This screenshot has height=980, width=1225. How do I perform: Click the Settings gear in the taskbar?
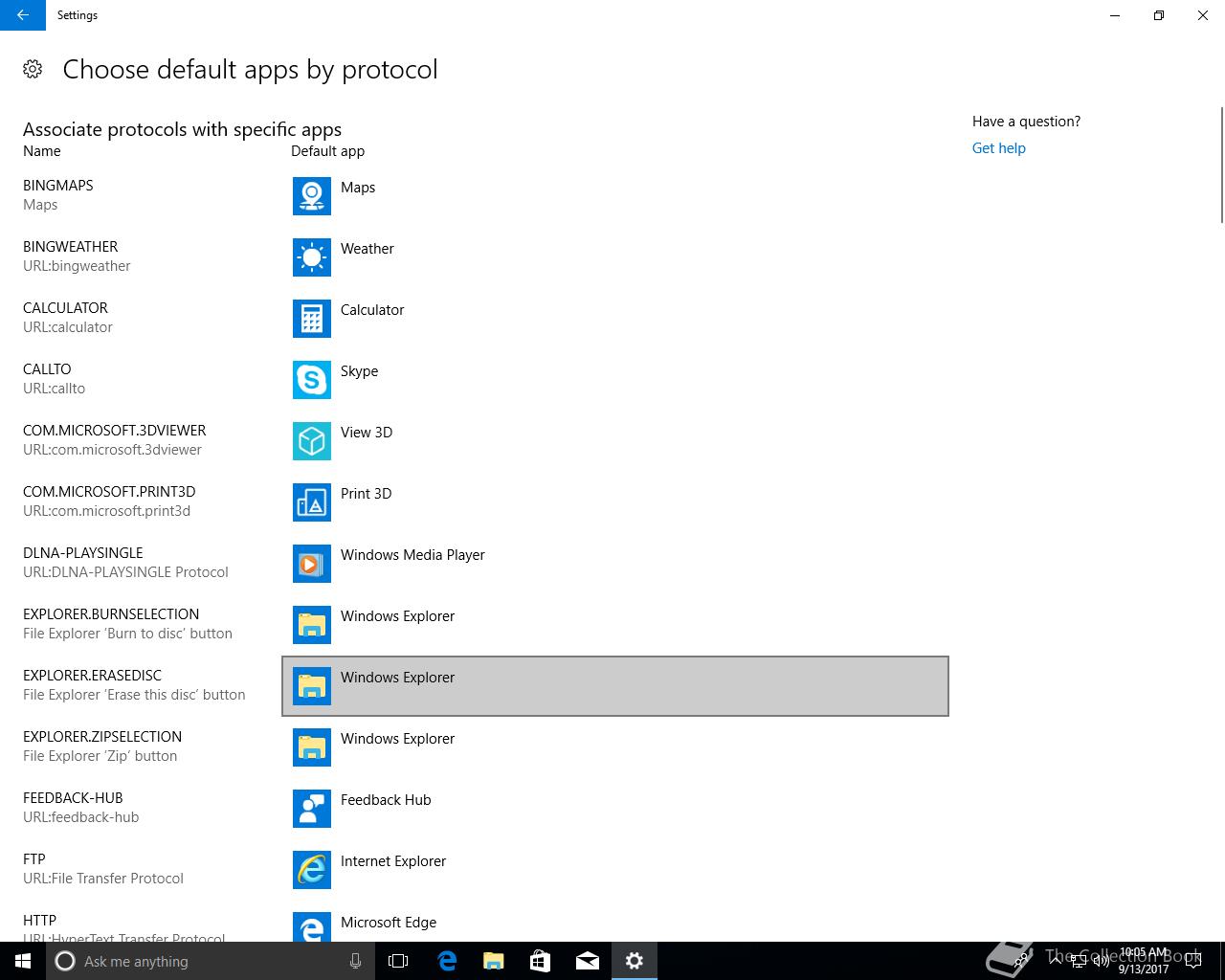(x=635, y=961)
